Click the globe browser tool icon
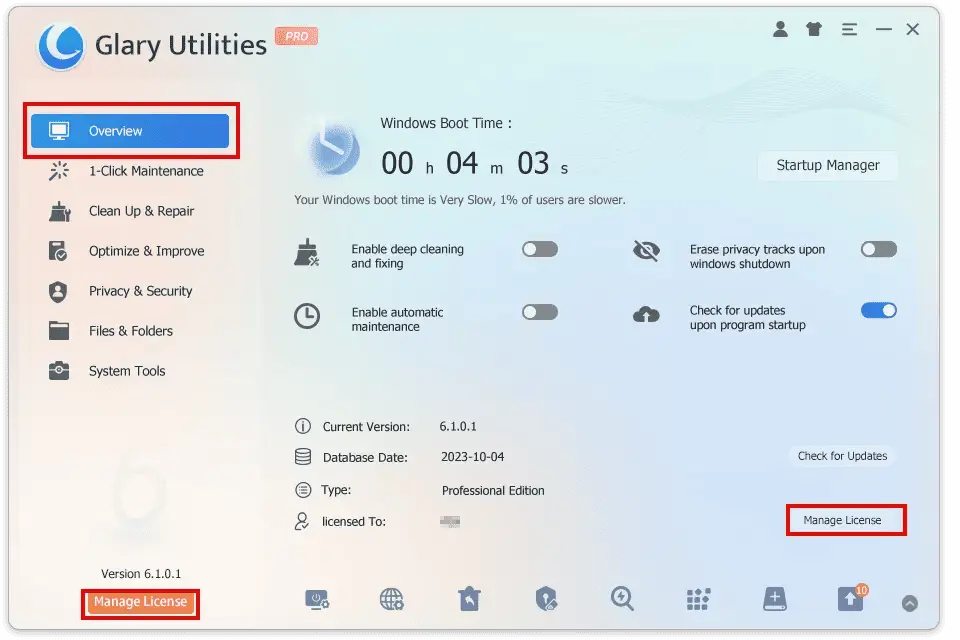960x640 pixels. (x=391, y=599)
